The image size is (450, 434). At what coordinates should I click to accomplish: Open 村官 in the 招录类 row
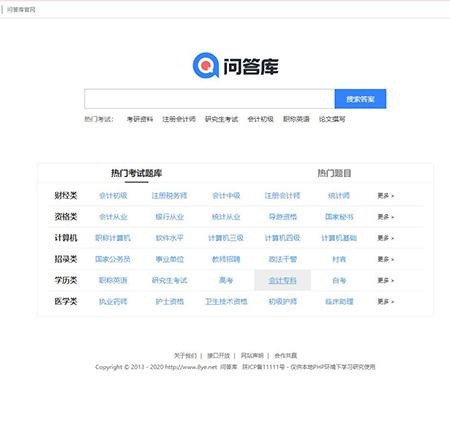[339, 259]
